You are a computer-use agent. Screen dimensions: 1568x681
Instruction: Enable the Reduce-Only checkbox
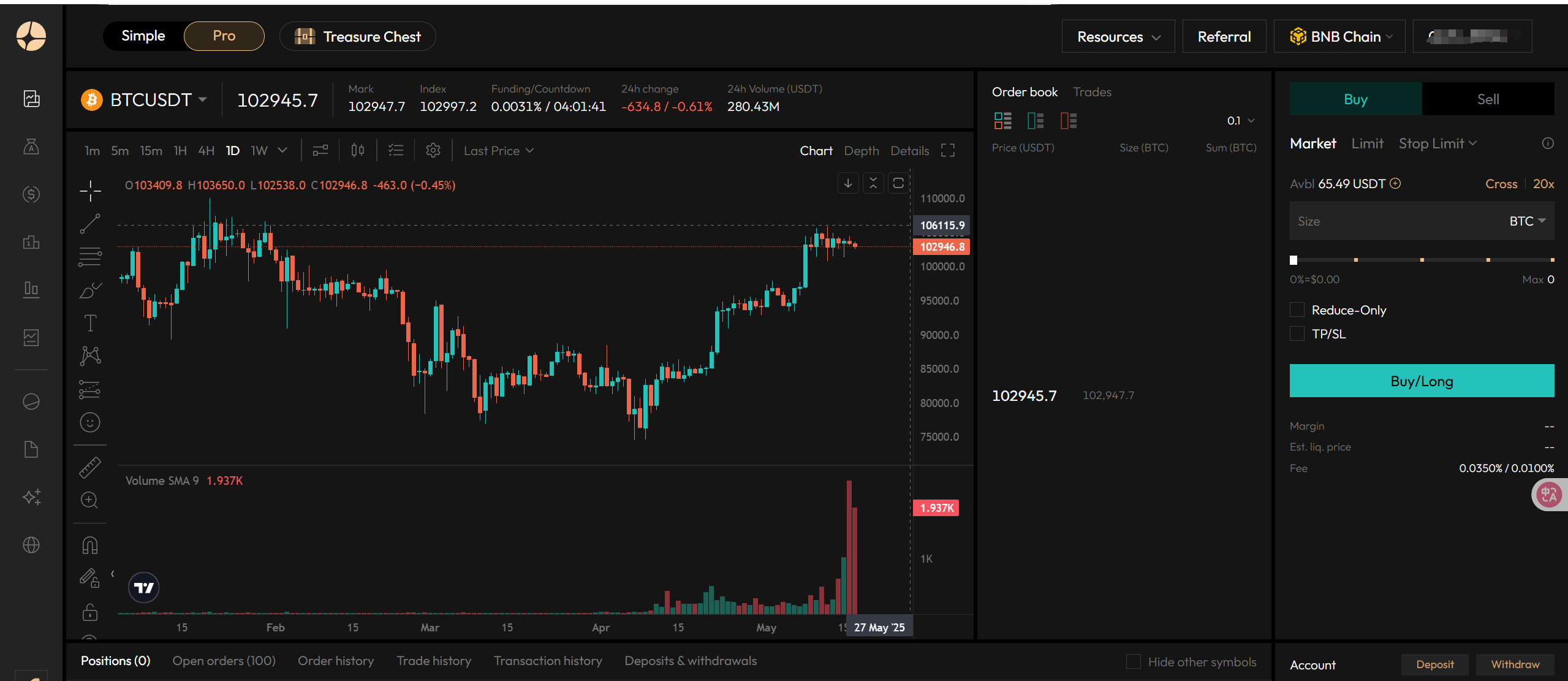pyautogui.click(x=1297, y=310)
